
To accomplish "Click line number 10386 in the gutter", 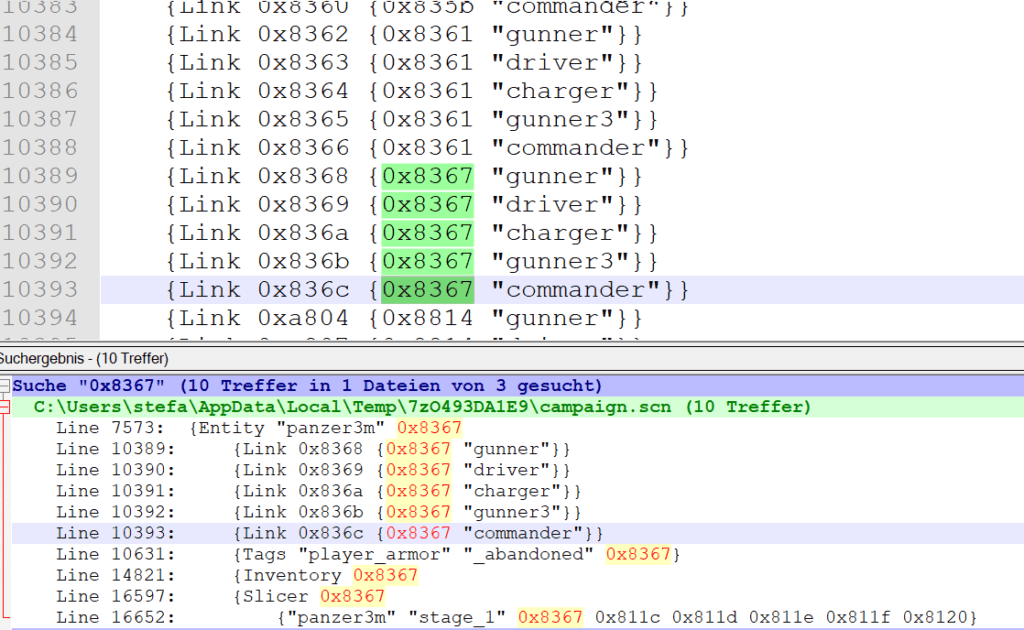I will tap(40, 91).
